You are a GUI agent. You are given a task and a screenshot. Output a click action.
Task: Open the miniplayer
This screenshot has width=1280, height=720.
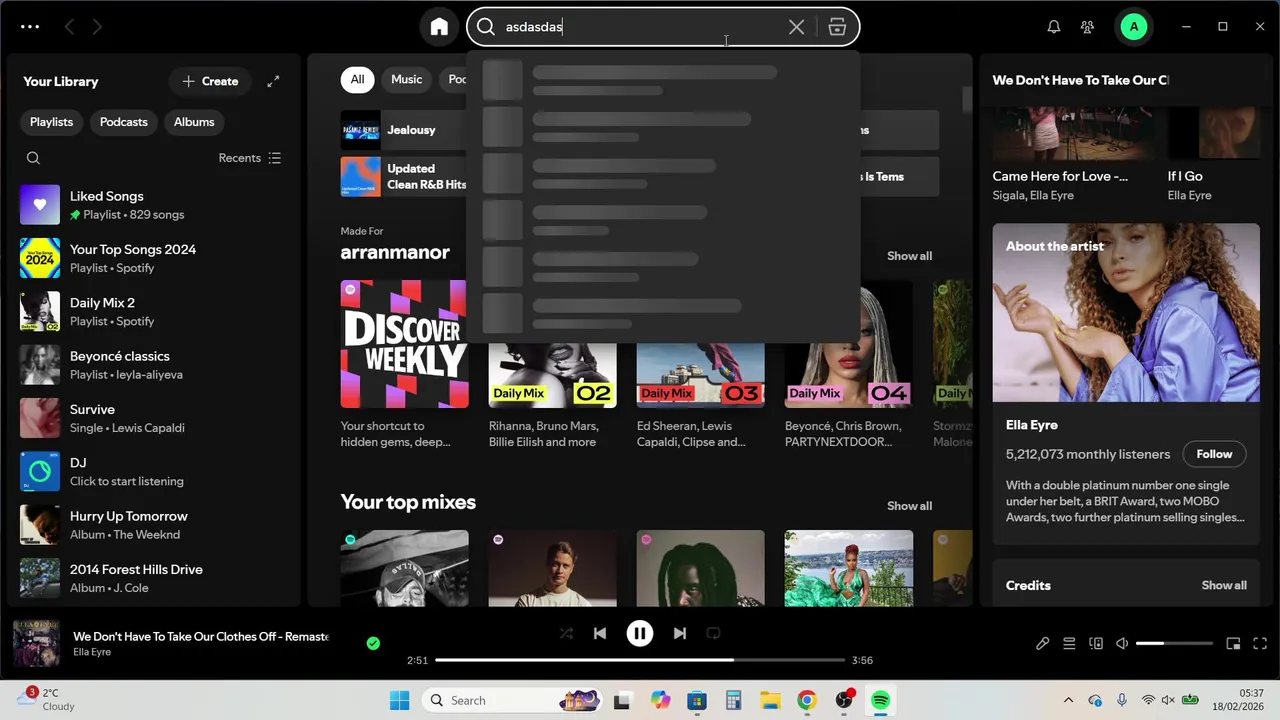[x=1233, y=644]
